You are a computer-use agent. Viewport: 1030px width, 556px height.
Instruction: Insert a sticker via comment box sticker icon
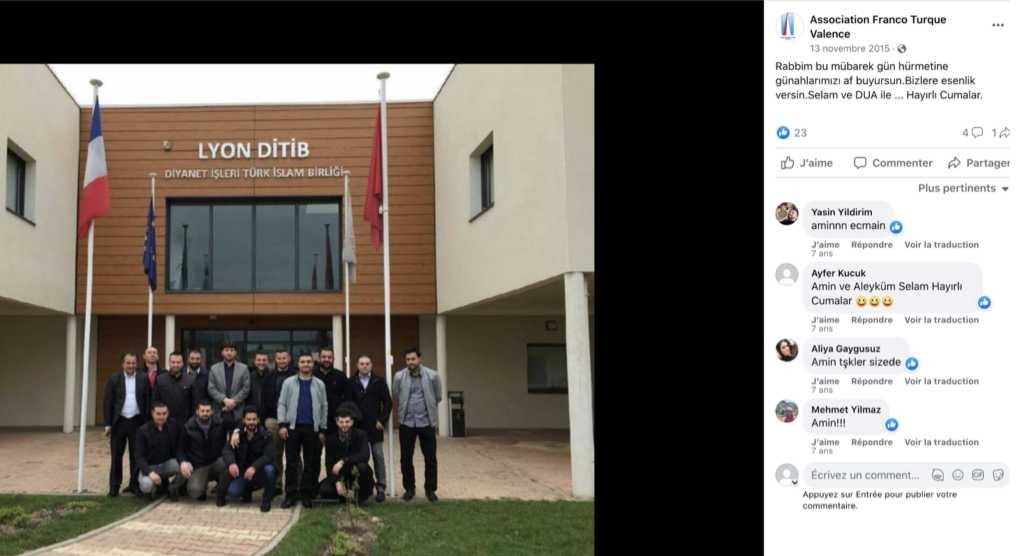998,475
